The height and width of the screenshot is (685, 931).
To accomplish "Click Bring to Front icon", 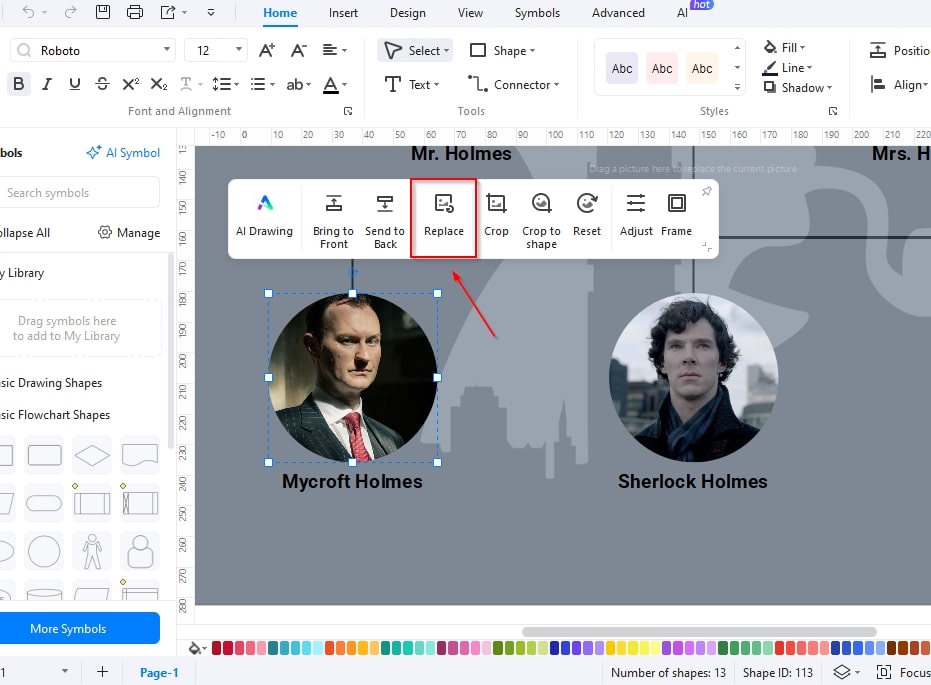I will point(333,221).
